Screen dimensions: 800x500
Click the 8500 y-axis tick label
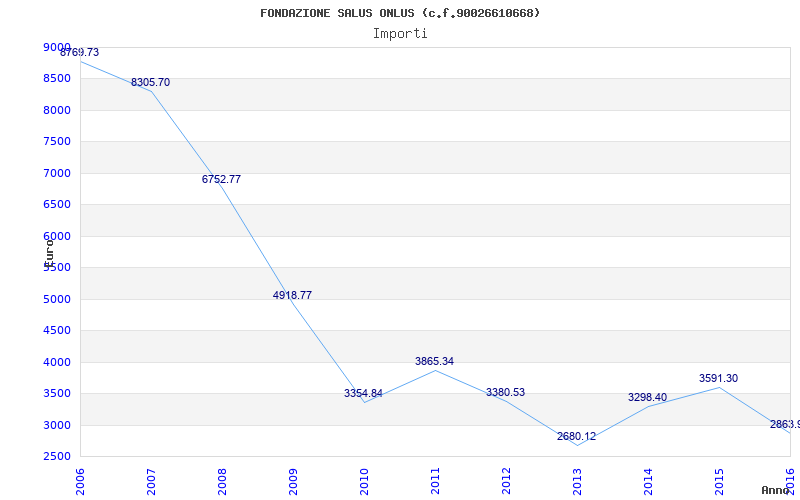point(57,78)
